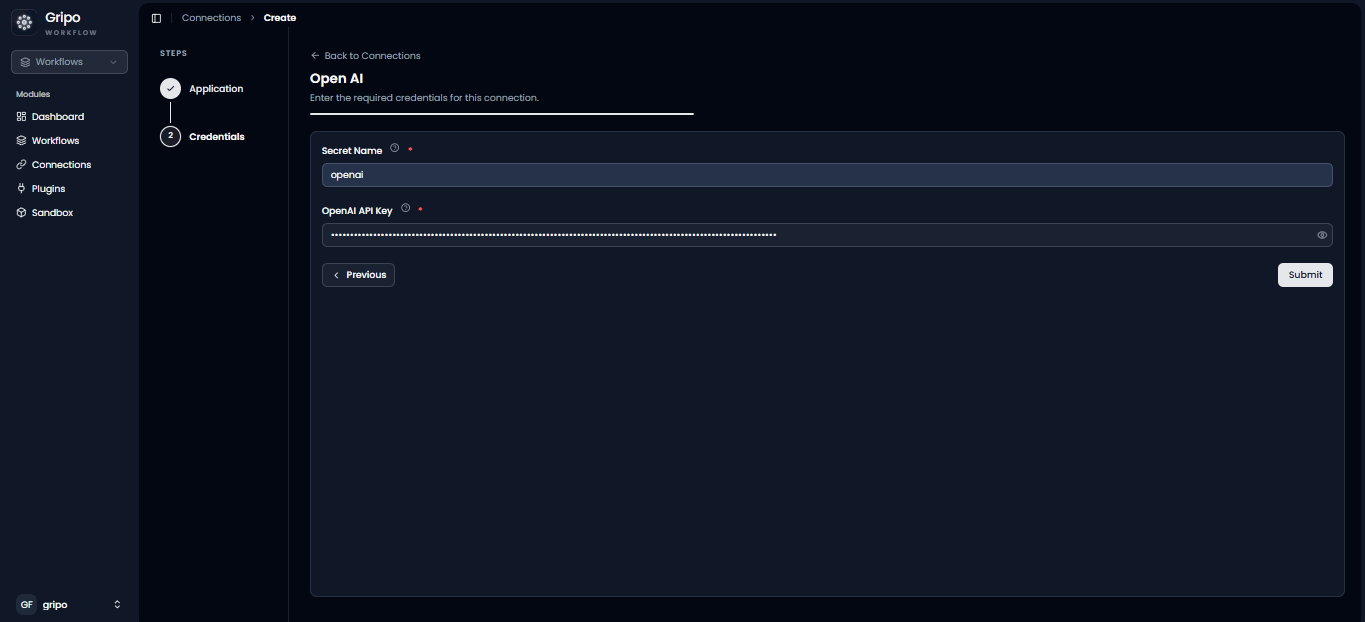Screen dimensions: 1365x622
Task: Click the Open AI heading
Action: coord(336,78)
